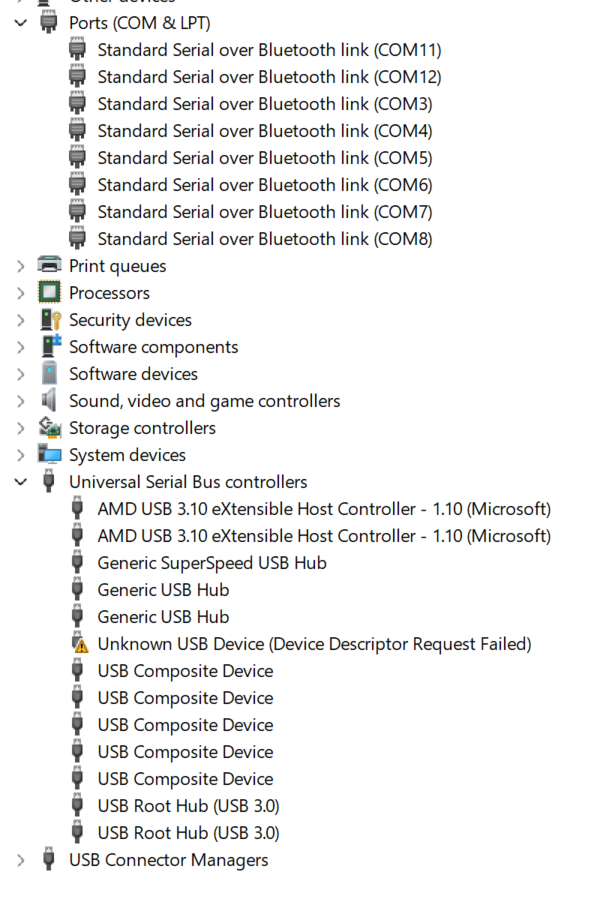This screenshot has height=903, width=609.
Task: Collapse the Ports (COM & LPT) category
Action: (21, 22)
